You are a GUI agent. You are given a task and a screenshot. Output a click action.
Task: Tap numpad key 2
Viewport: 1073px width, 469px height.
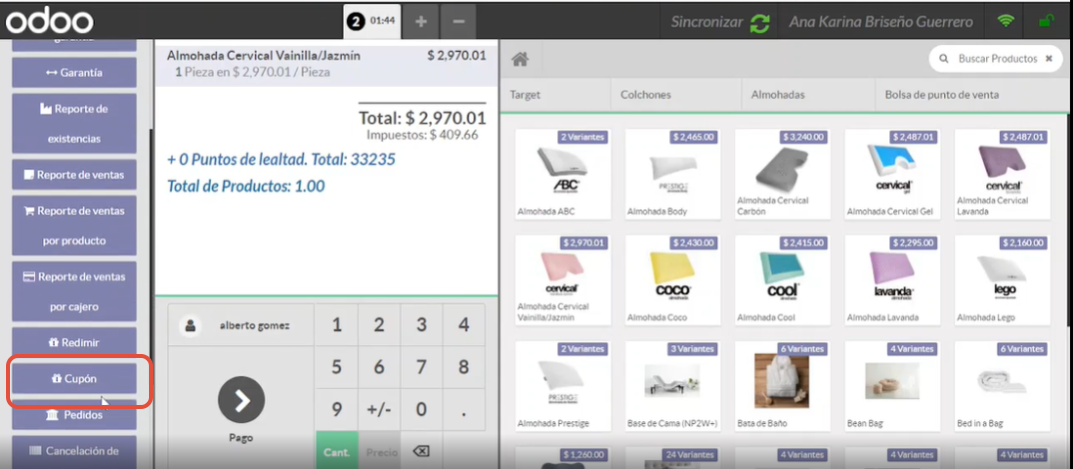[378, 325]
